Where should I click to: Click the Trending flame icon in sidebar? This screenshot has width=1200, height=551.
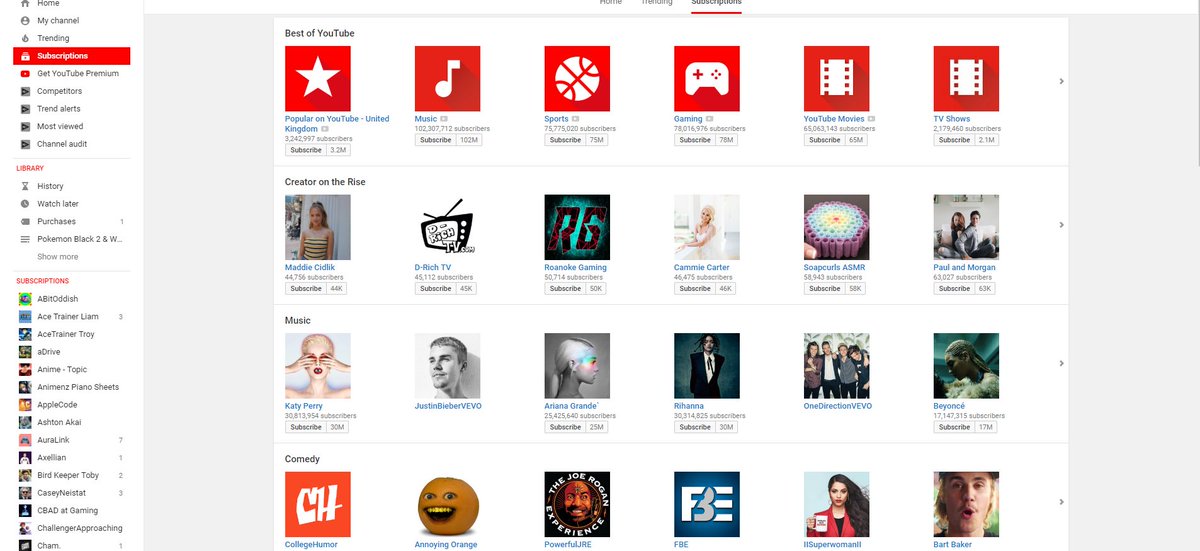click(26, 38)
